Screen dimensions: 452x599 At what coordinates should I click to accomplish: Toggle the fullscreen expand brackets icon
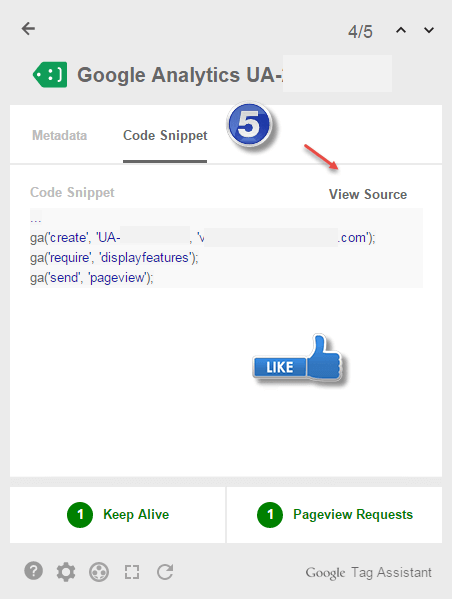[132, 572]
